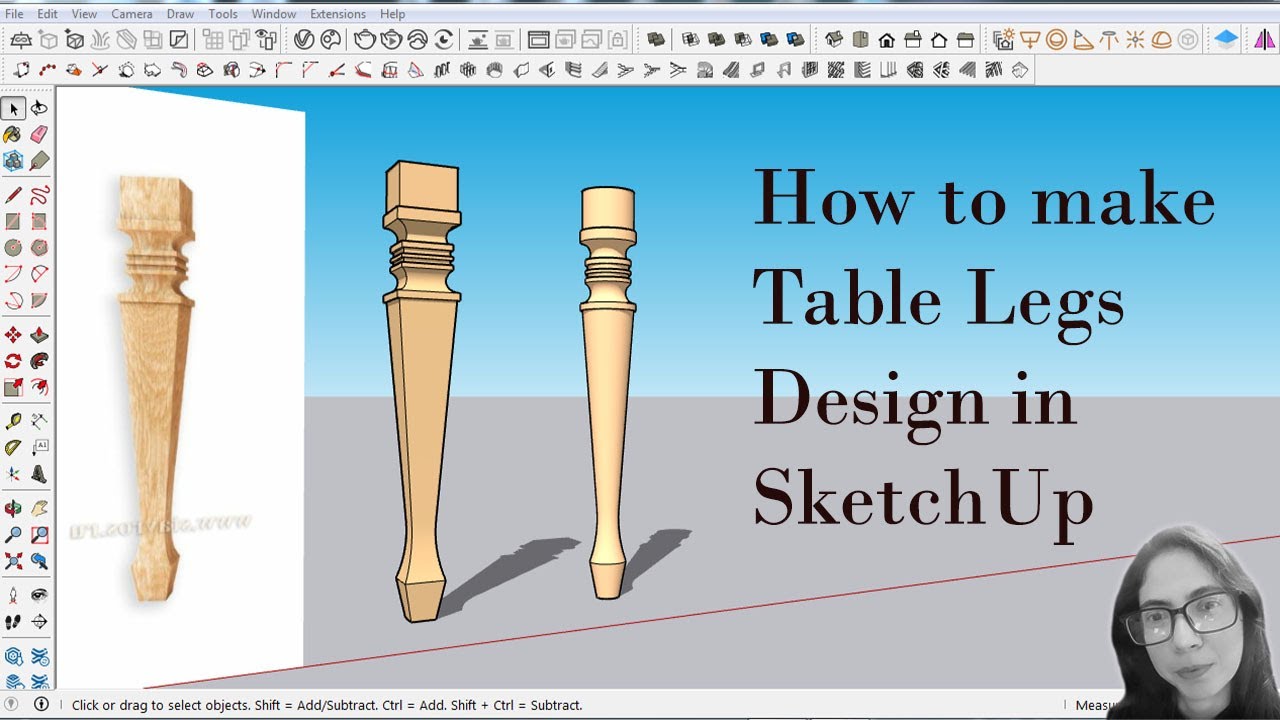Open the Extensions menu
This screenshot has height=720, width=1280.
(338, 14)
